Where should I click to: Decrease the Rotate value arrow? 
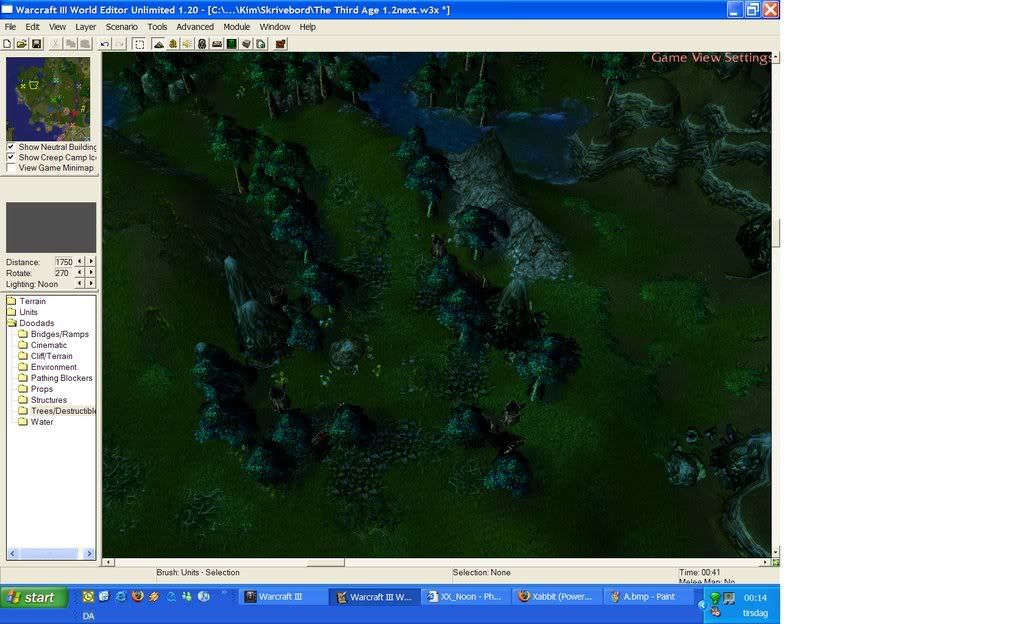click(80, 272)
